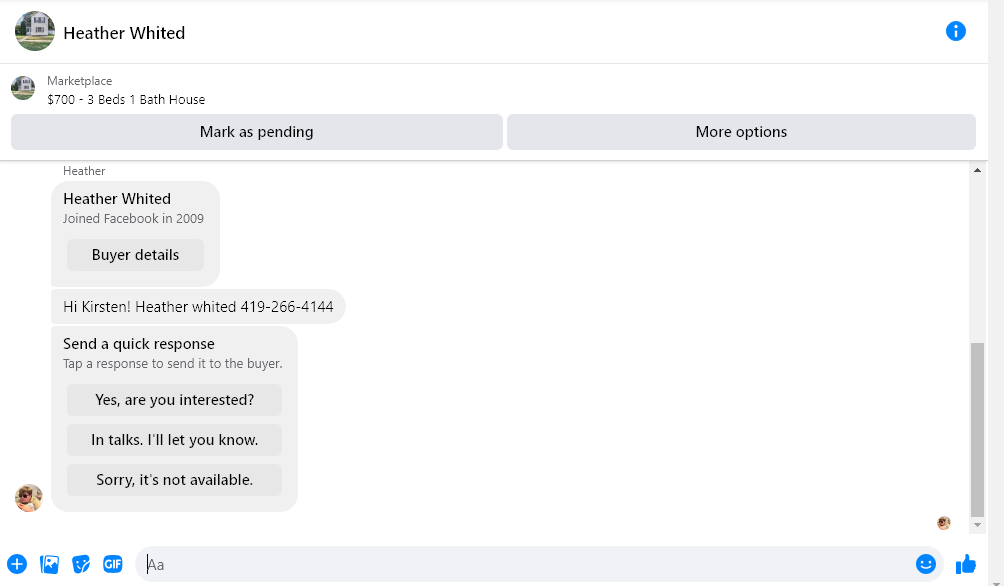Click the plus icon for more actions
The height and width of the screenshot is (586, 1004).
pos(17,564)
